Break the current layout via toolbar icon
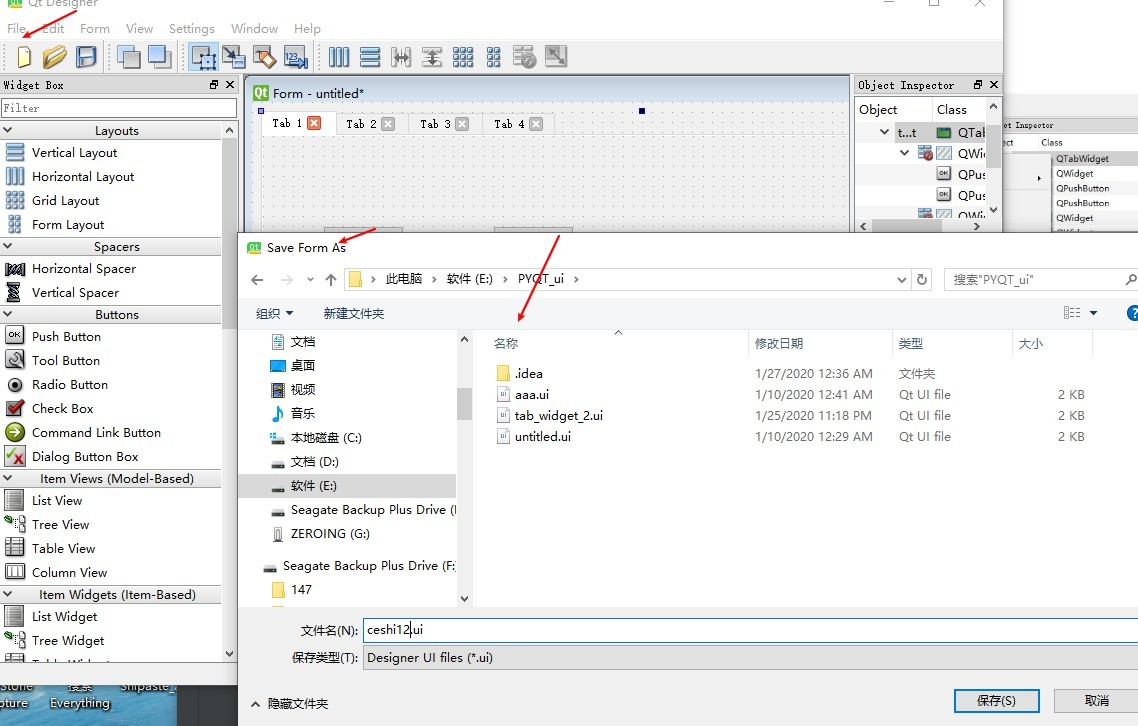 click(524, 57)
